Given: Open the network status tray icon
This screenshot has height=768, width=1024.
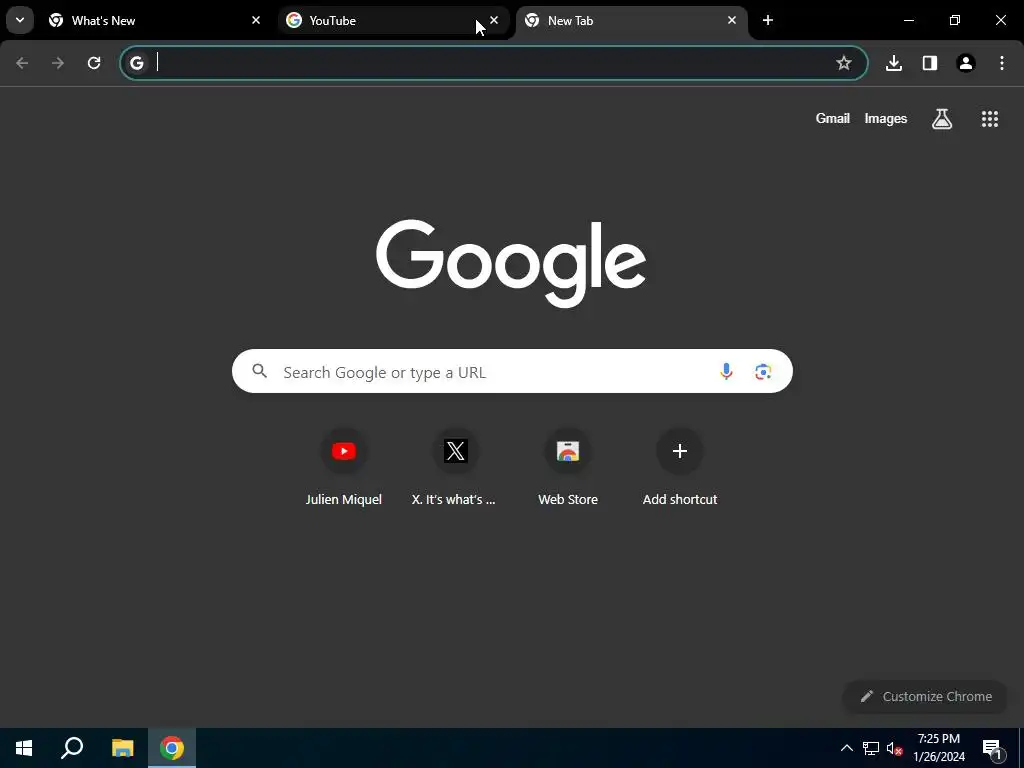Looking at the screenshot, I should tap(871, 748).
